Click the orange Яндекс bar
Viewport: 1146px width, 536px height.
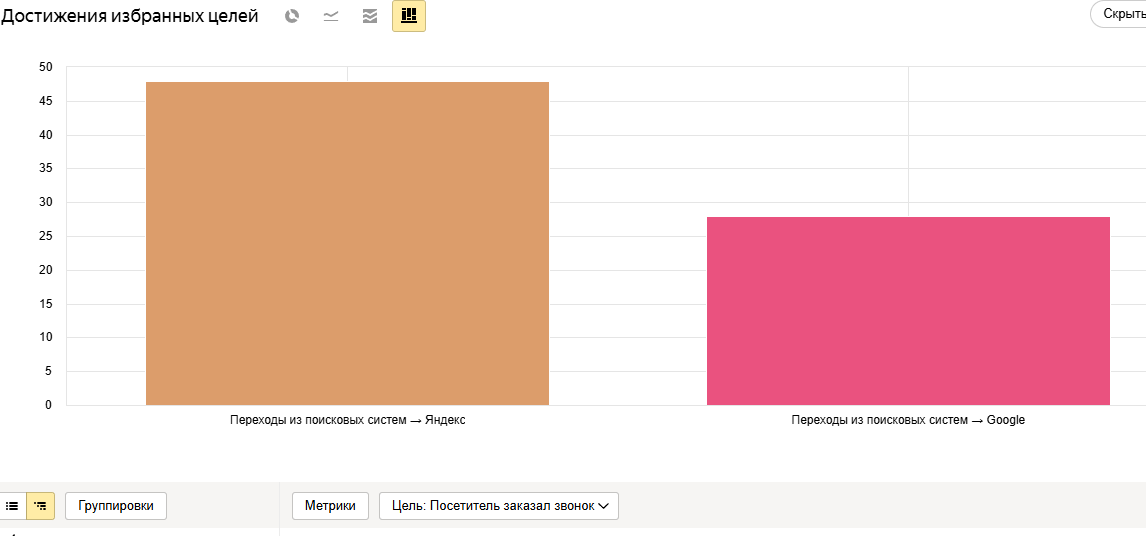point(347,244)
